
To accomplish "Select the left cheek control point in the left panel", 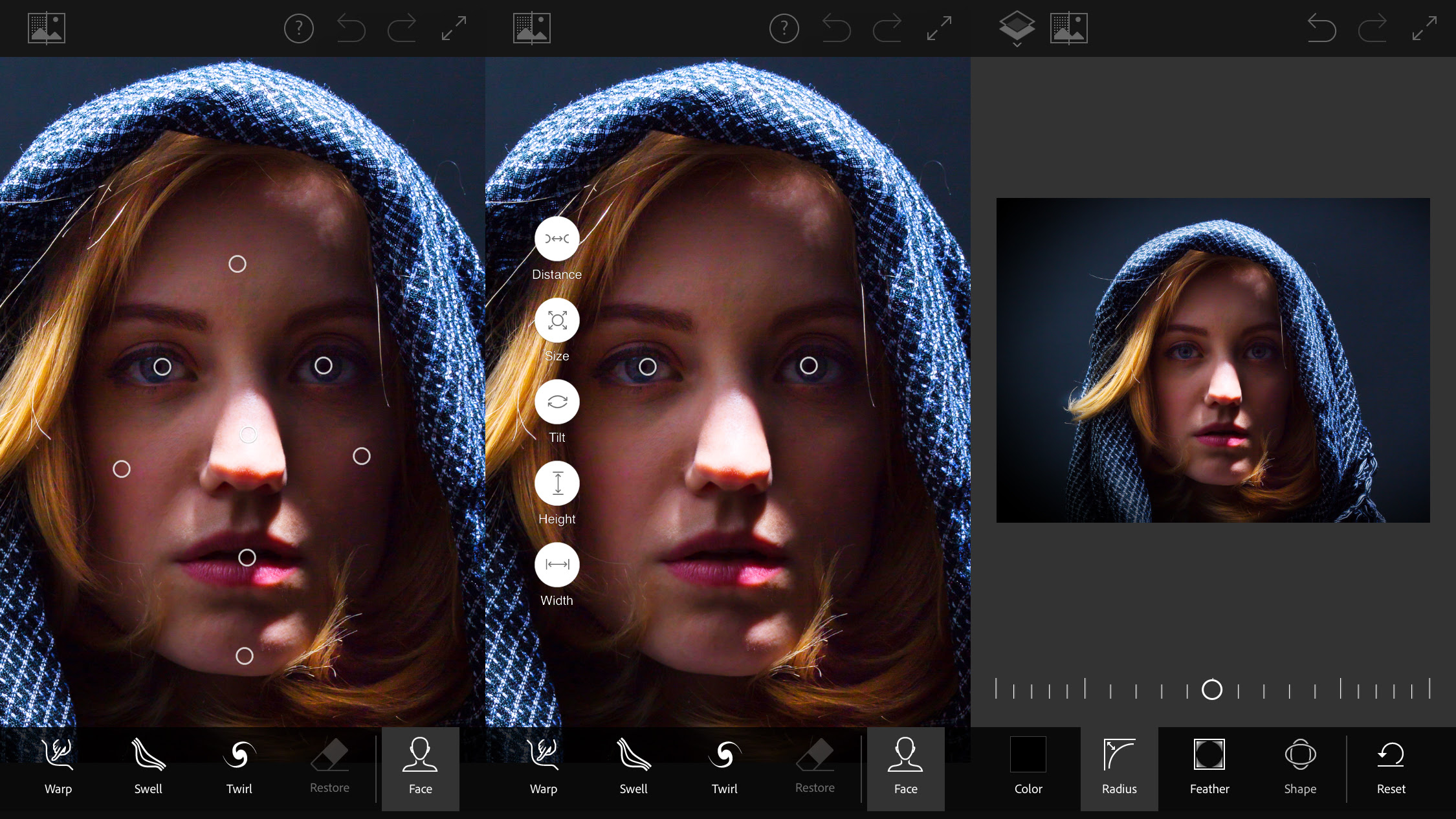I will (x=122, y=469).
